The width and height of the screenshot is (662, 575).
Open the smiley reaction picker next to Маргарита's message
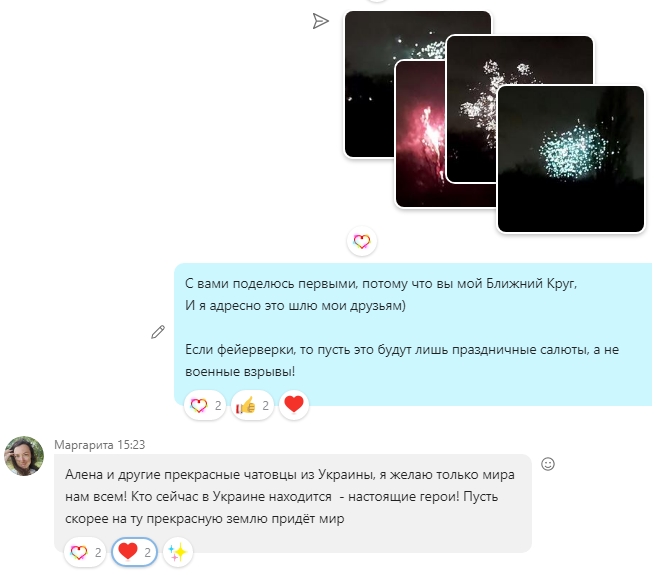pyautogui.click(x=548, y=464)
